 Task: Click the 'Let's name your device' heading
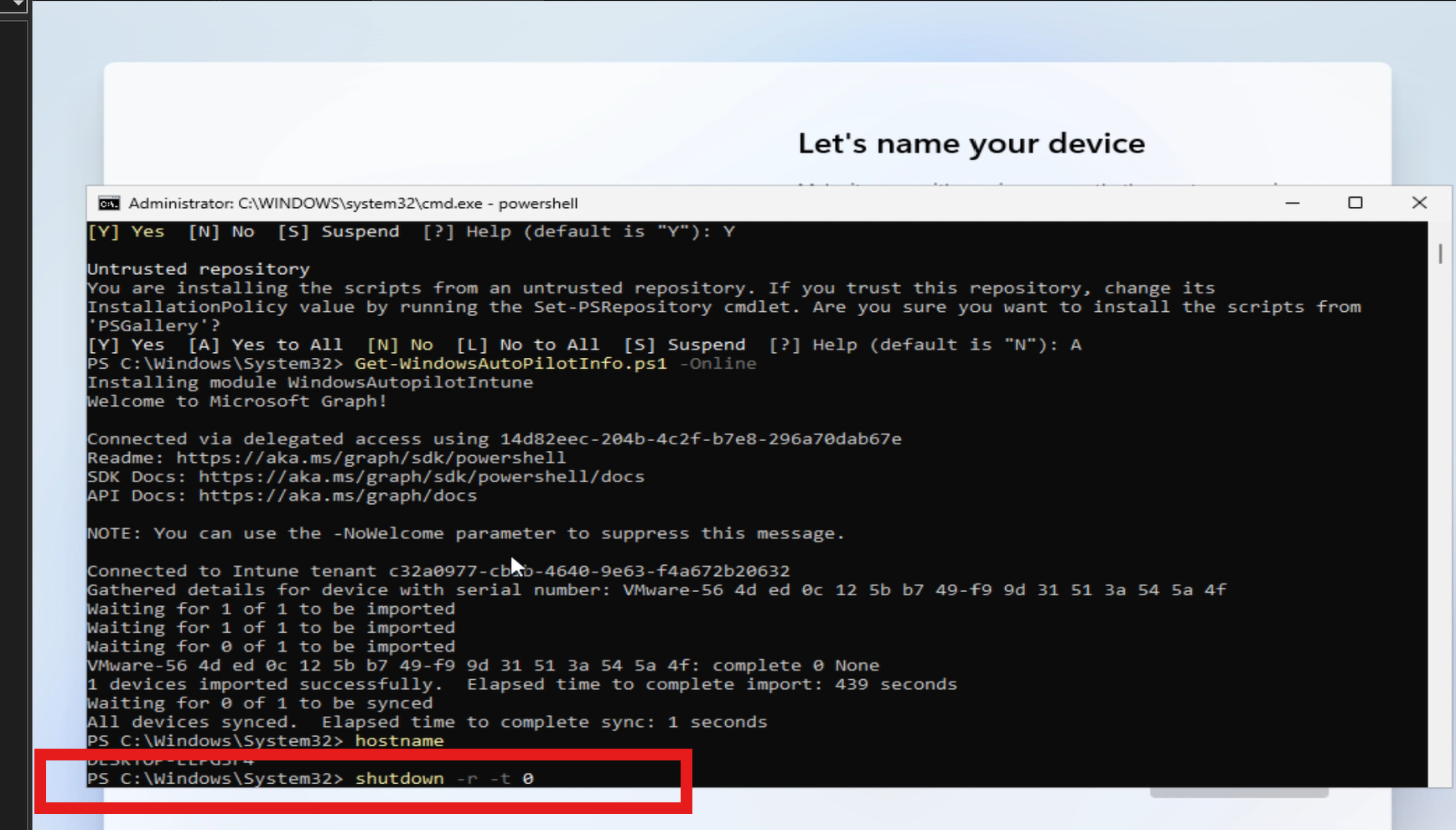click(971, 143)
